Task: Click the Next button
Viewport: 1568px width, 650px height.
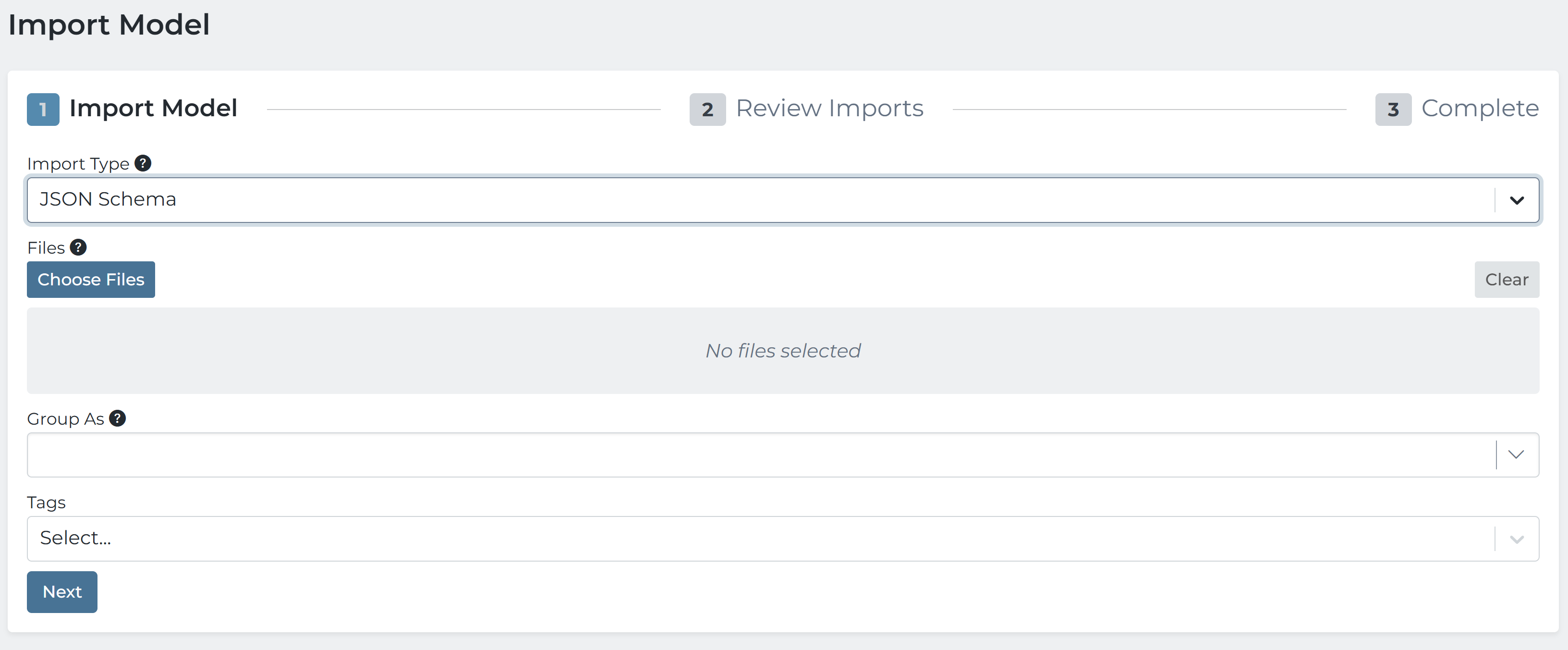Action: [x=62, y=591]
